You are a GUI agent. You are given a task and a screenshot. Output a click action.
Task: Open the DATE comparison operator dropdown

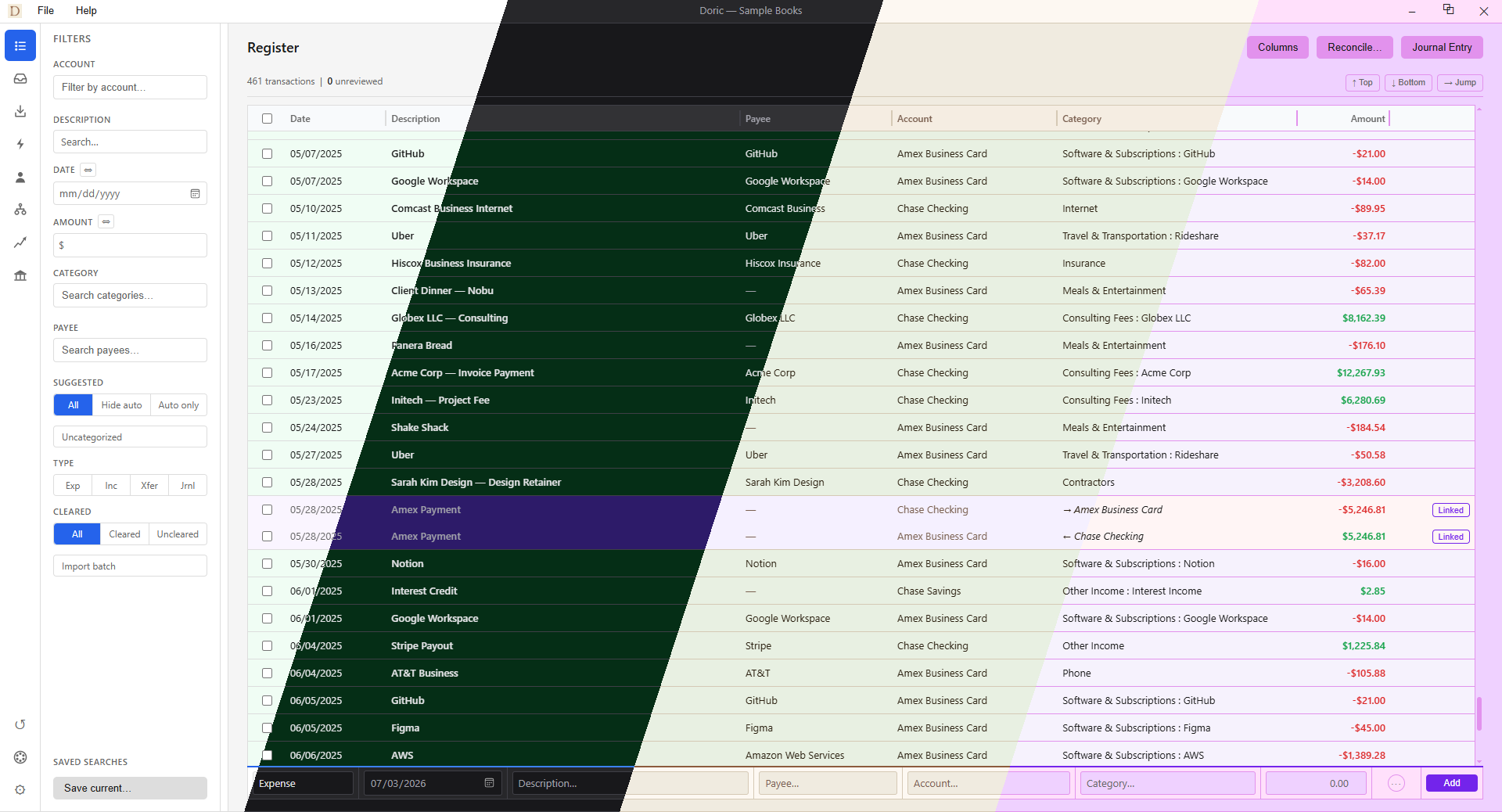[88, 170]
